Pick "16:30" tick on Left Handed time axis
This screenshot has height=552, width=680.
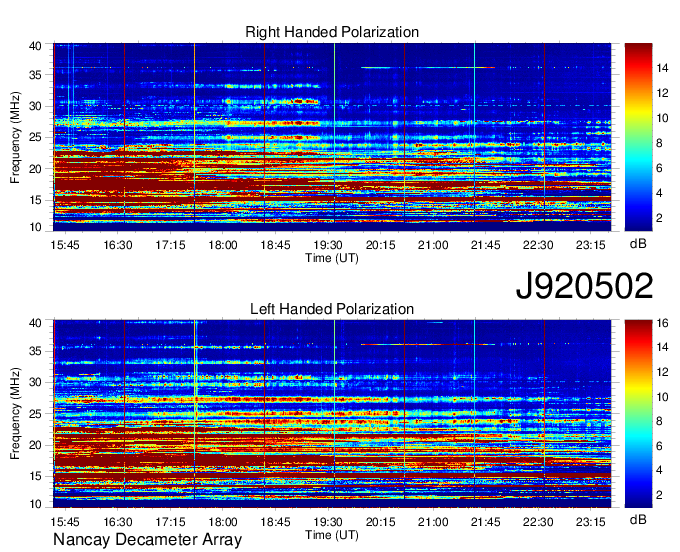point(118,522)
